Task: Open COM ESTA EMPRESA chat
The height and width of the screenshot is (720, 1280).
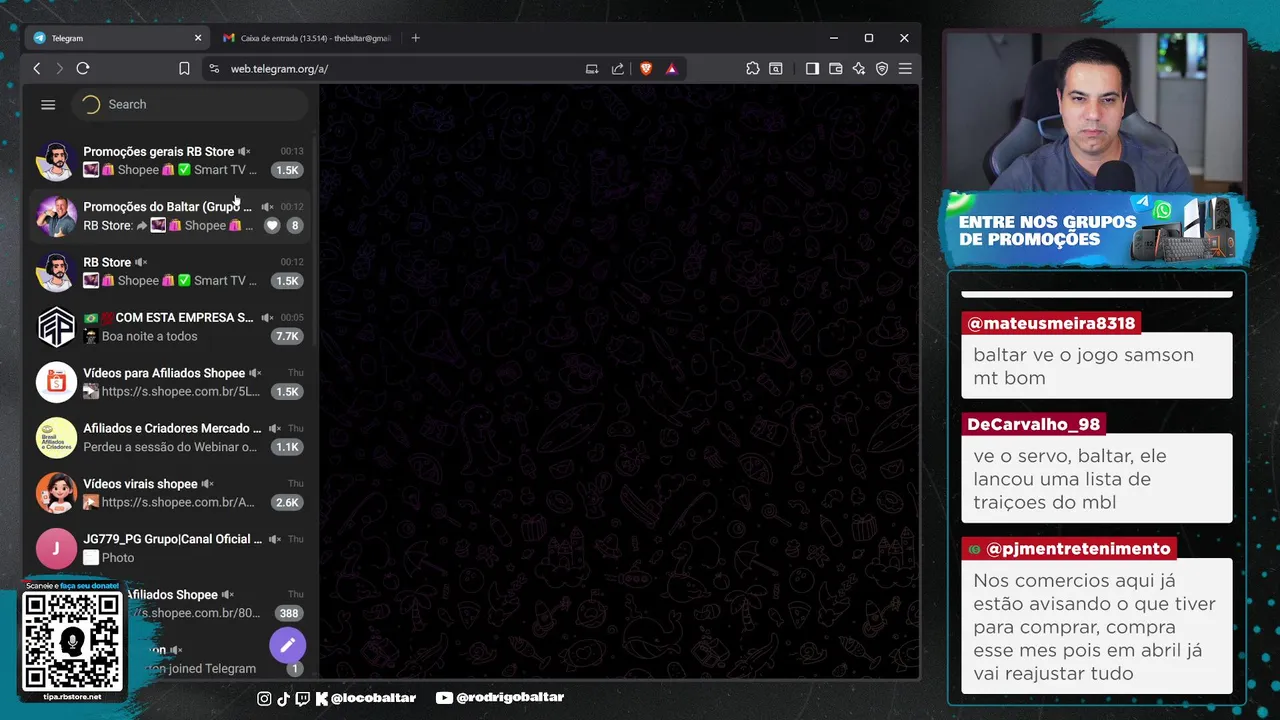Action: [170, 327]
